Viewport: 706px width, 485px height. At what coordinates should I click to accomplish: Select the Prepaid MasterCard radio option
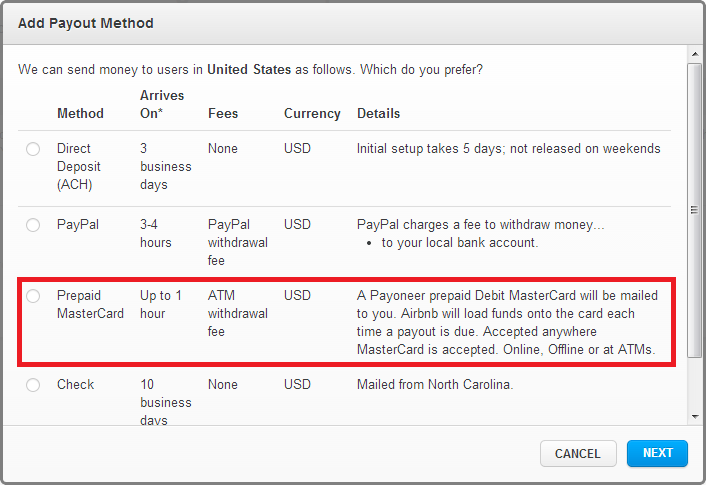(33, 296)
